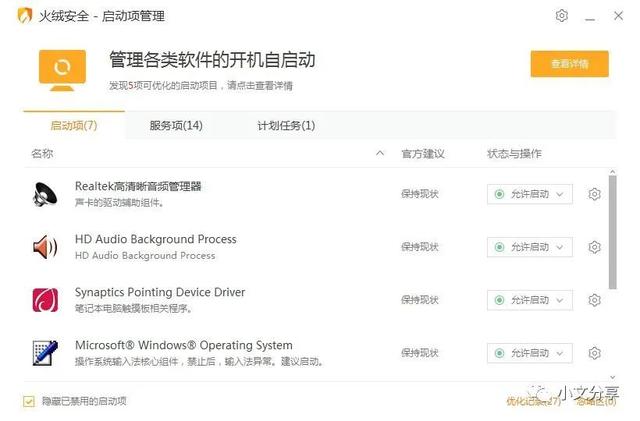Viewport: 640px width, 421px height.
Task: Open 允许启动 dropdown for HD Audio Background Process
Action: (x=529, y=247)
